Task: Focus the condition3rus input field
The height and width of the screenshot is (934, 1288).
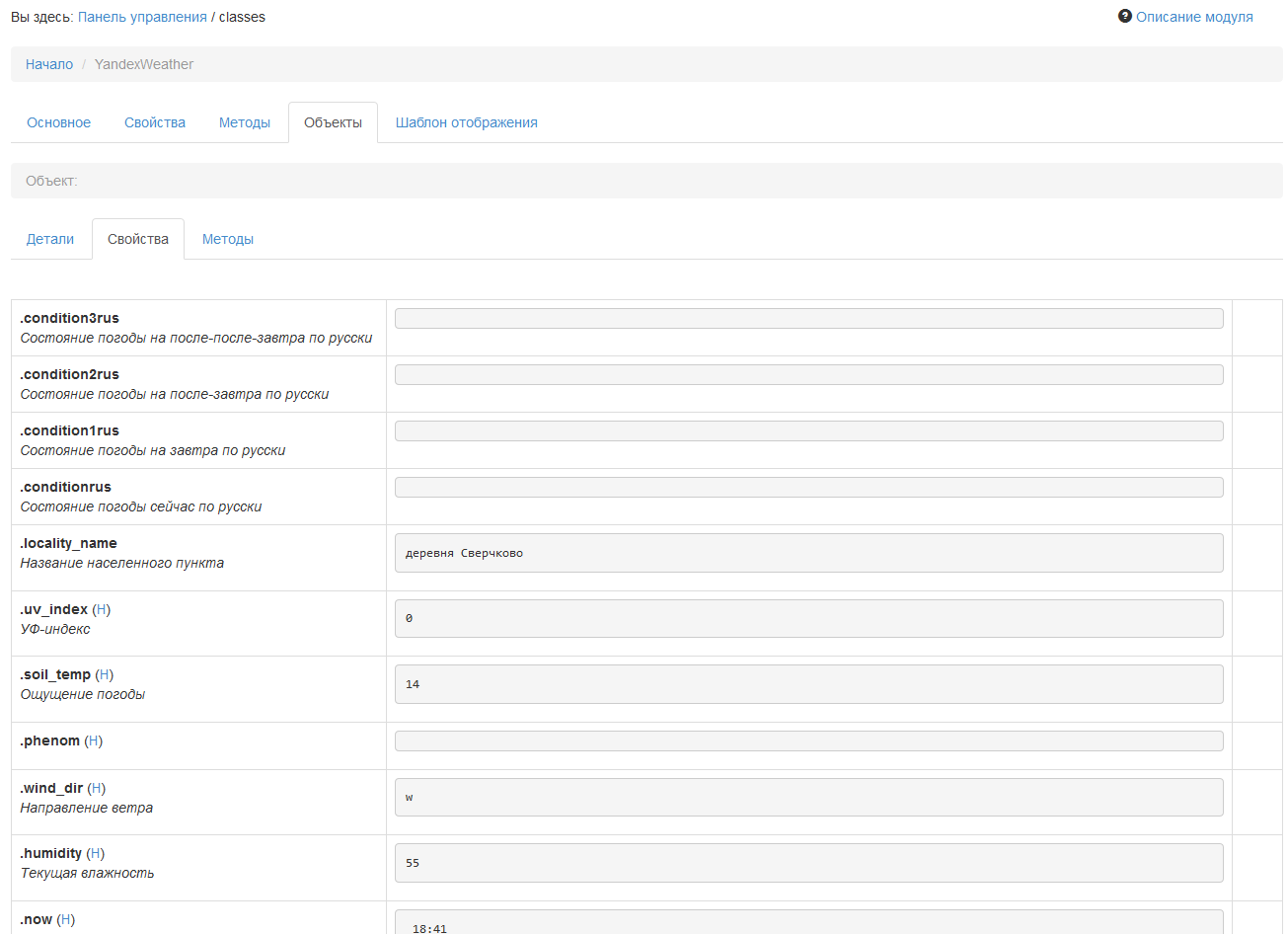Action: [808, 318]
